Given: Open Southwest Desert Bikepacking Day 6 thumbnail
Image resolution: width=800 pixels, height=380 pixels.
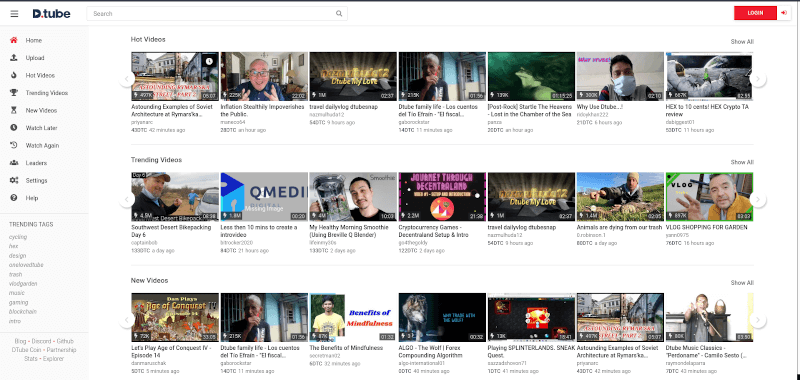Looking at the screenshot, I should tap(175, 196).
